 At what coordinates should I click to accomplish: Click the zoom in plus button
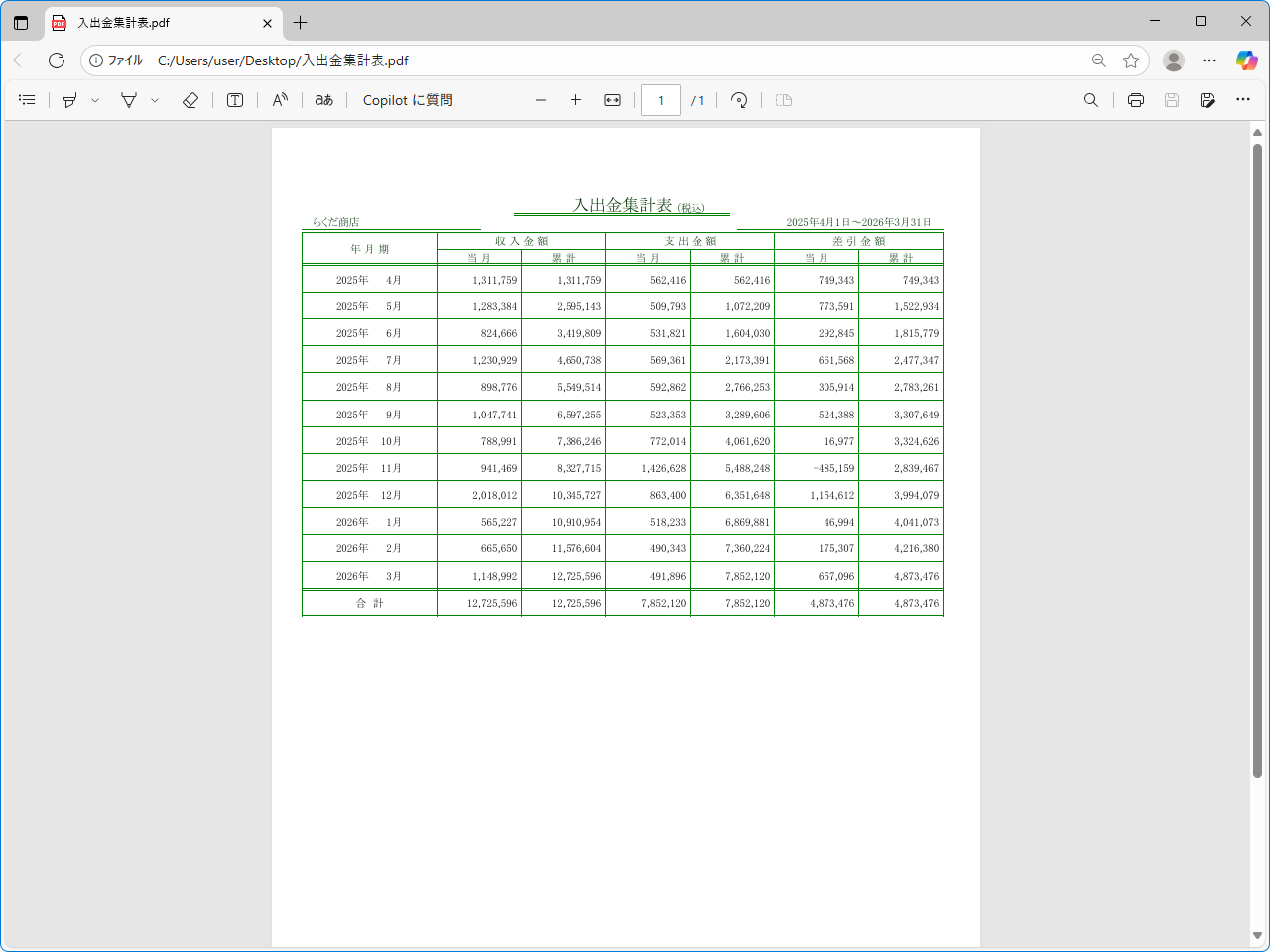[575, 100]
